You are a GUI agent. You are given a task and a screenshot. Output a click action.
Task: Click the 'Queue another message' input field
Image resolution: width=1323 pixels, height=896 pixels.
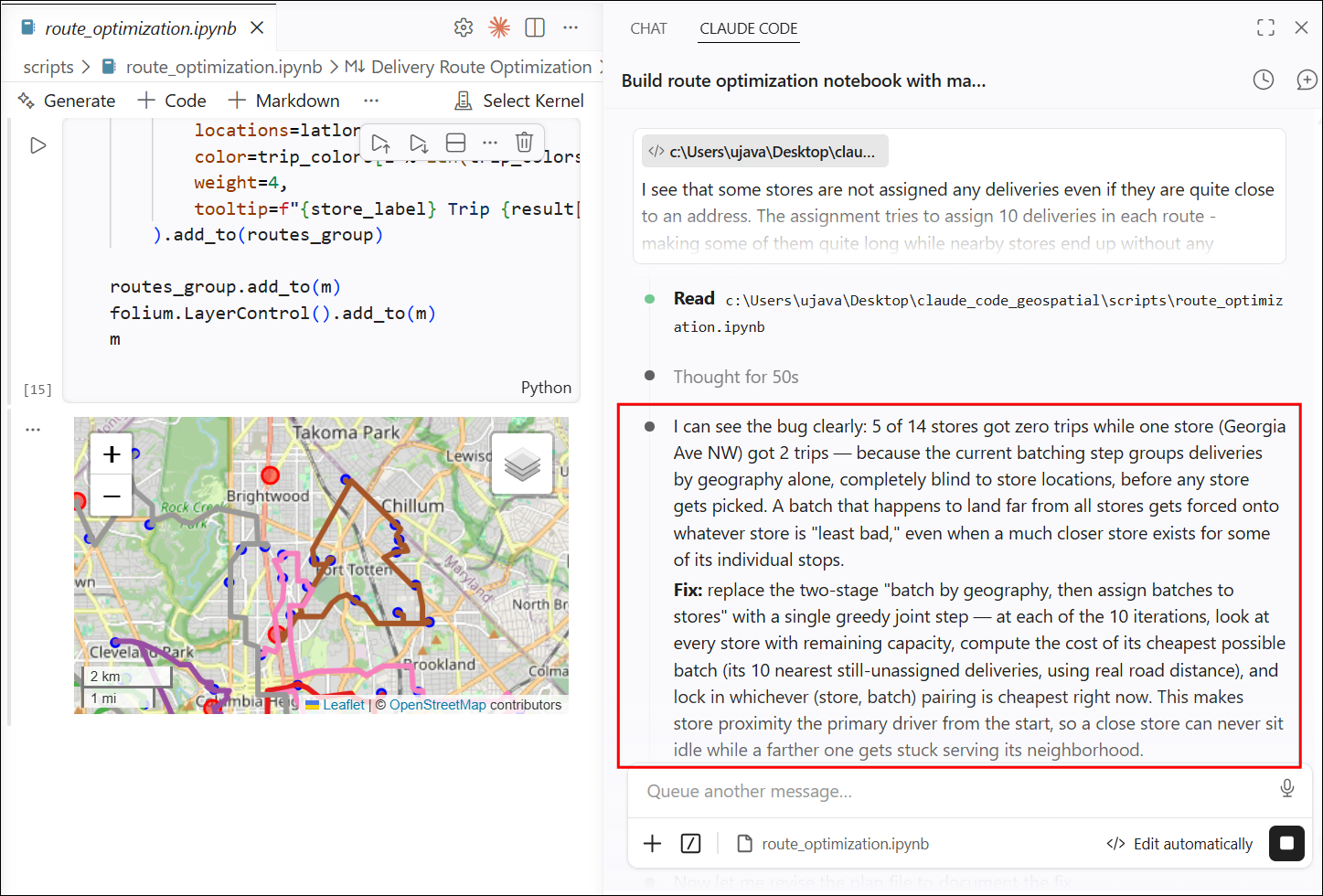pyautogui.click(x=951, y=792)
